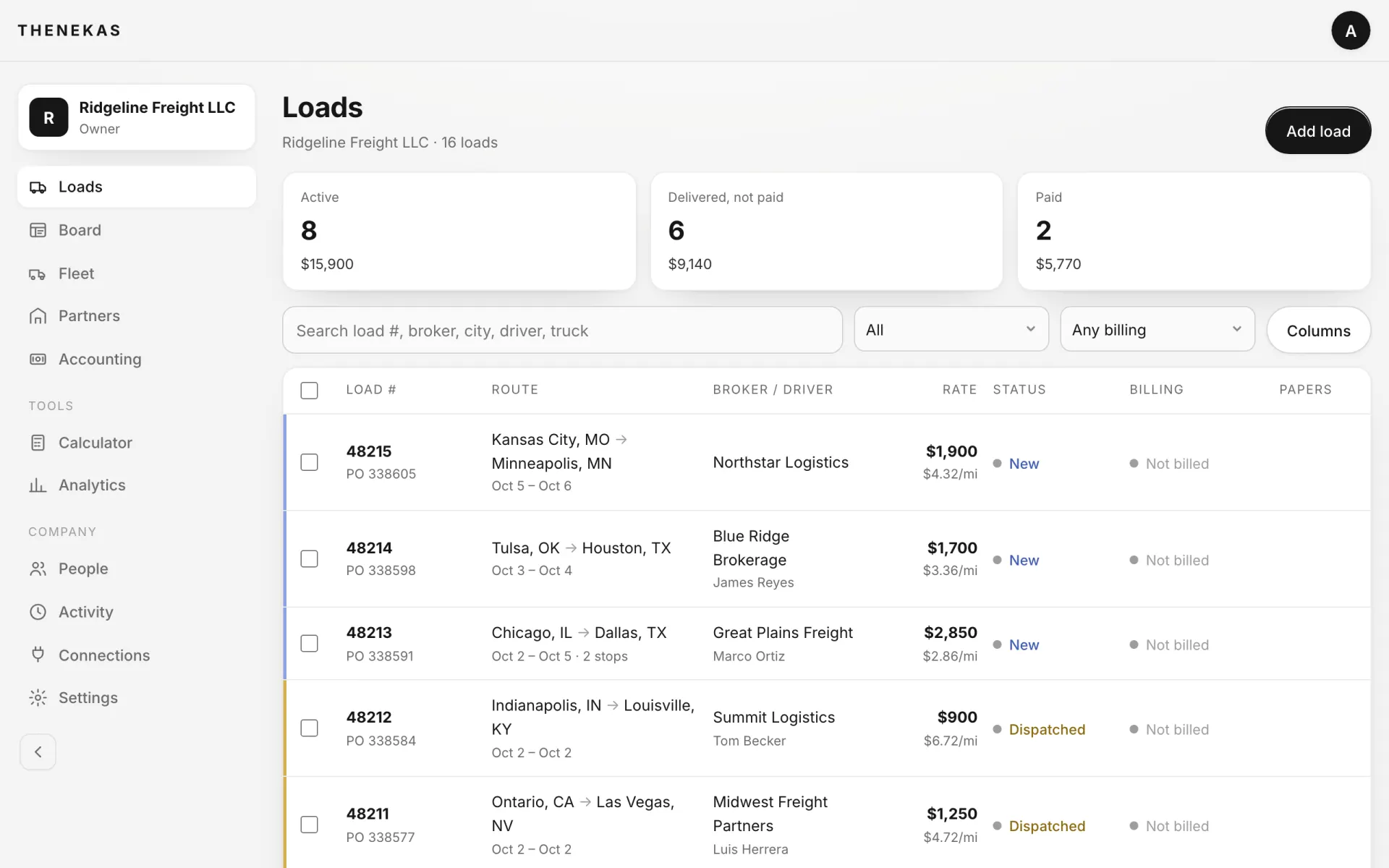The width and height of the screenshot is (1389, 868).
Task: Click the Board icon in the sidebar
Action: click(x=38, y=230)
